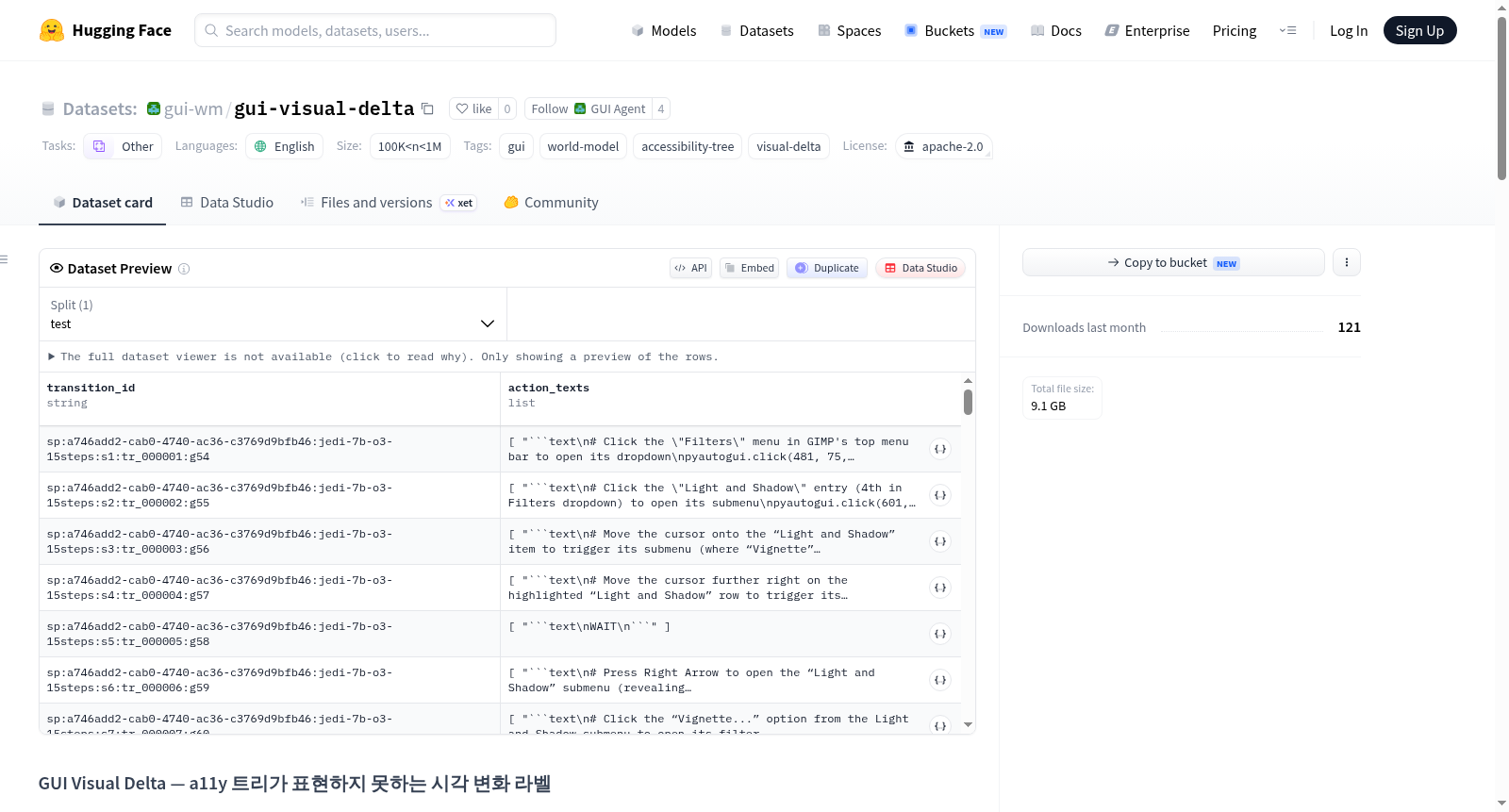
Task: Click the preview table vertical scrollbar thumb
Action: tap(968, 402)
